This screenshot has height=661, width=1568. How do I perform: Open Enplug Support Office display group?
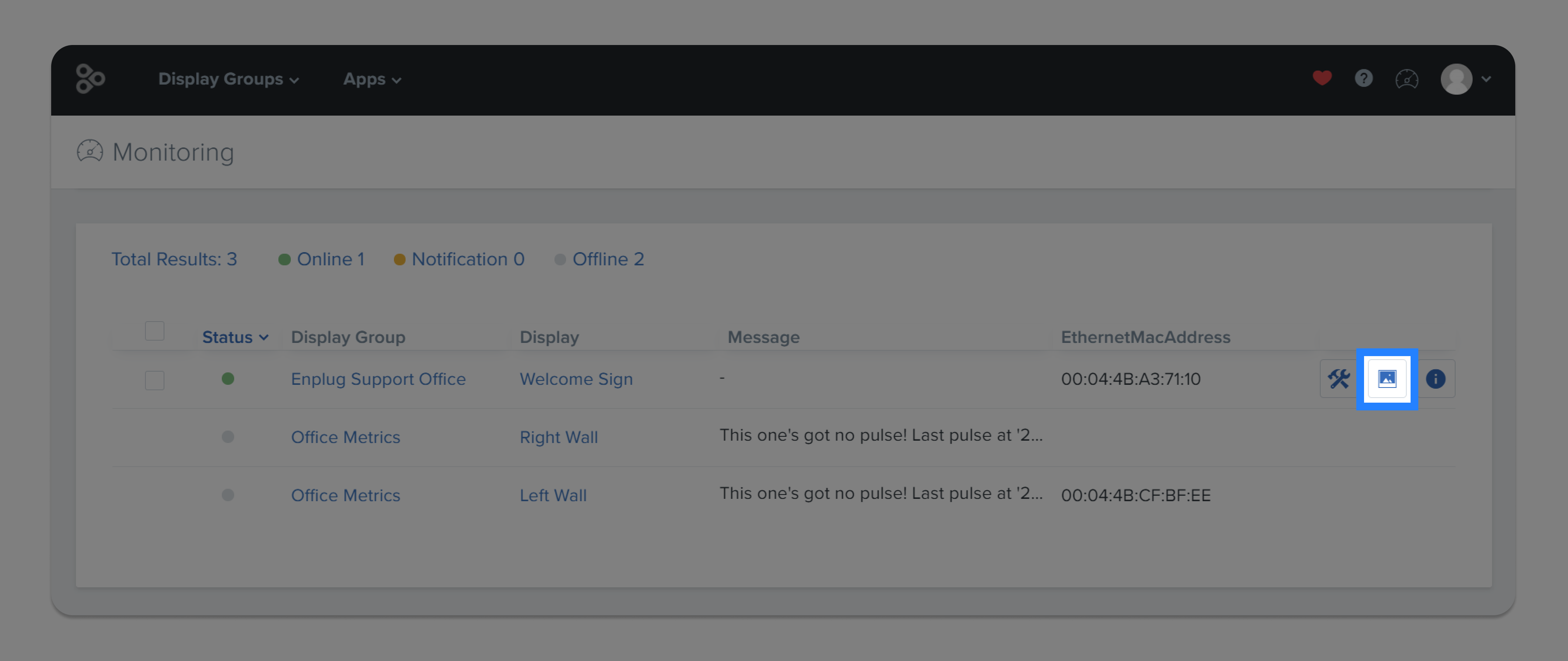pos(378,378)
